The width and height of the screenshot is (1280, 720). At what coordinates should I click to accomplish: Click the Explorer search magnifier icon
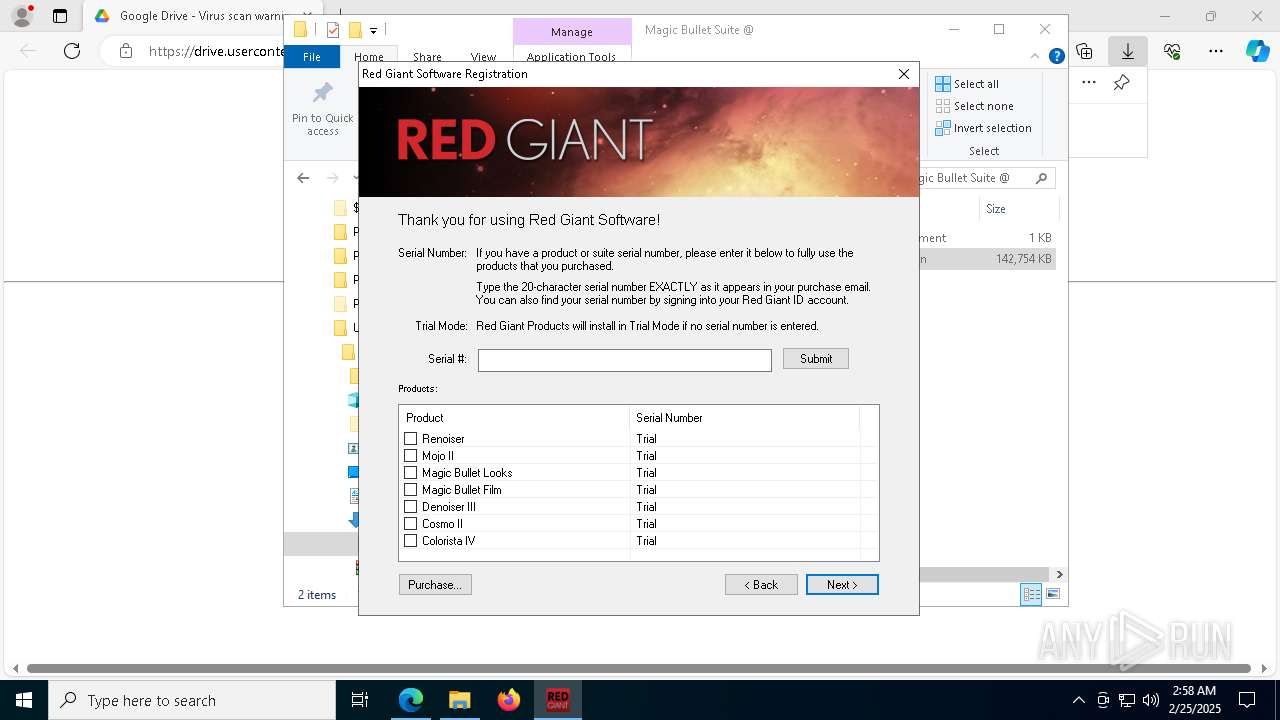pos(1041,178)
